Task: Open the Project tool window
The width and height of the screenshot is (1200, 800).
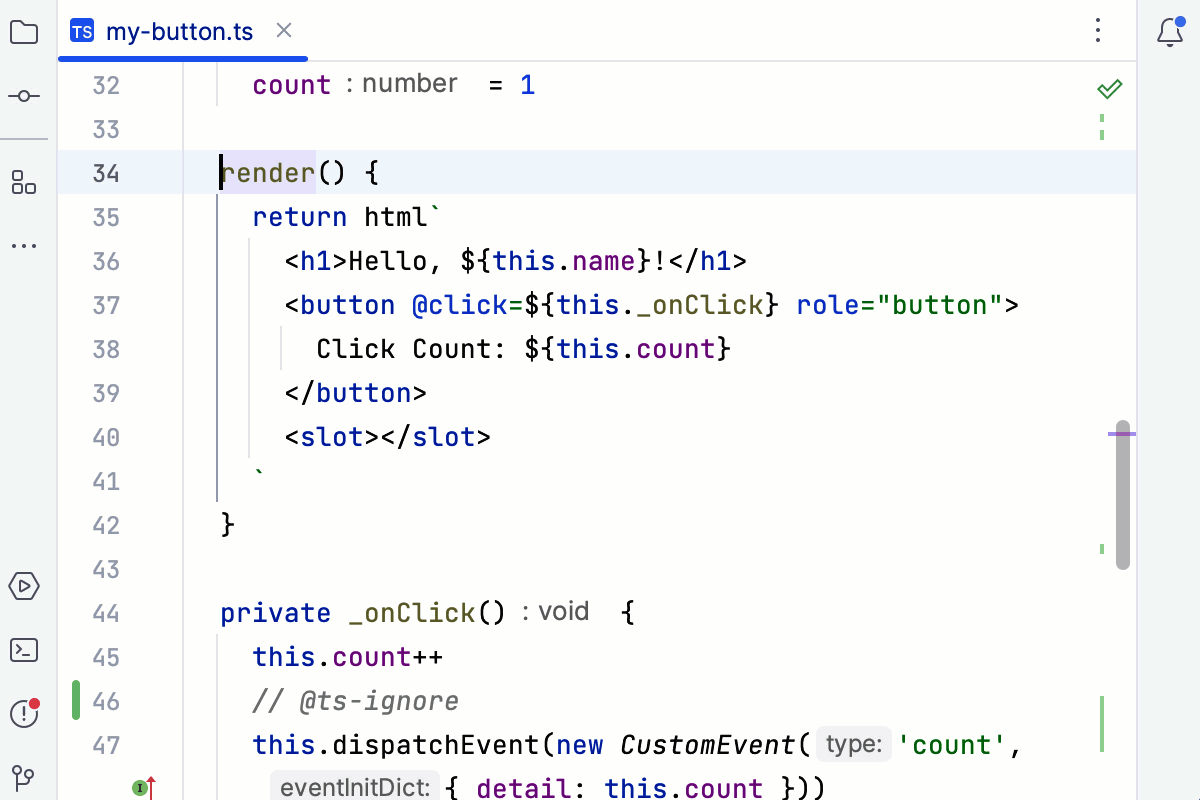Action: point(24,32)
